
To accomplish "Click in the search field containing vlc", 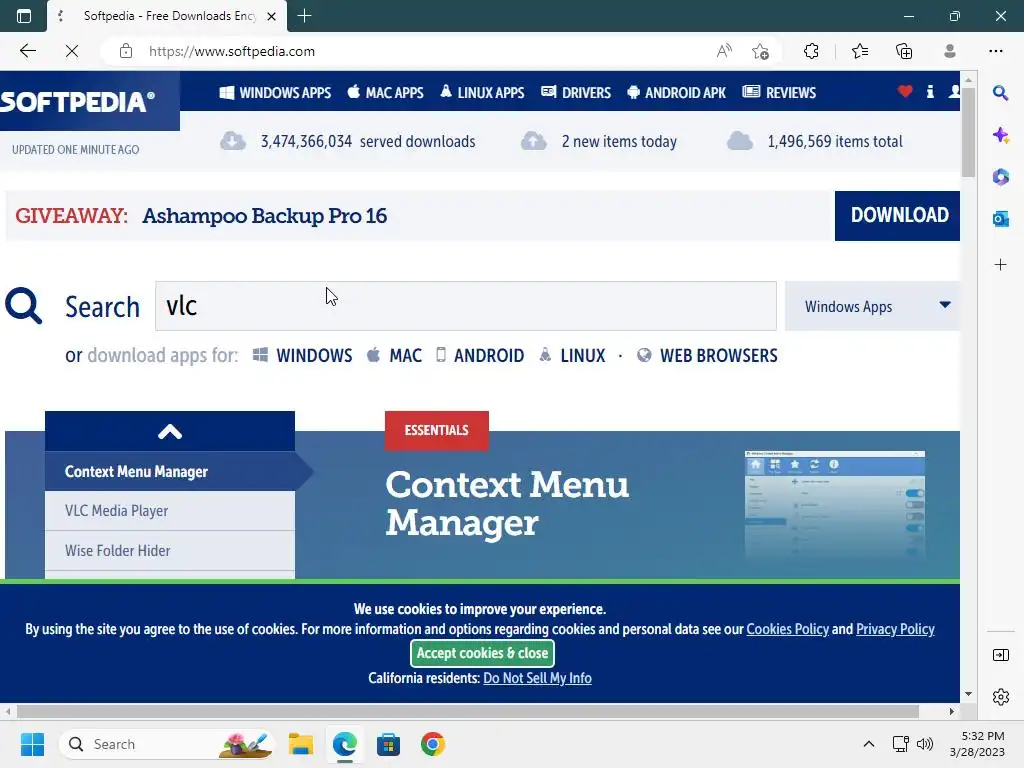I will click(x=466, y=306).
